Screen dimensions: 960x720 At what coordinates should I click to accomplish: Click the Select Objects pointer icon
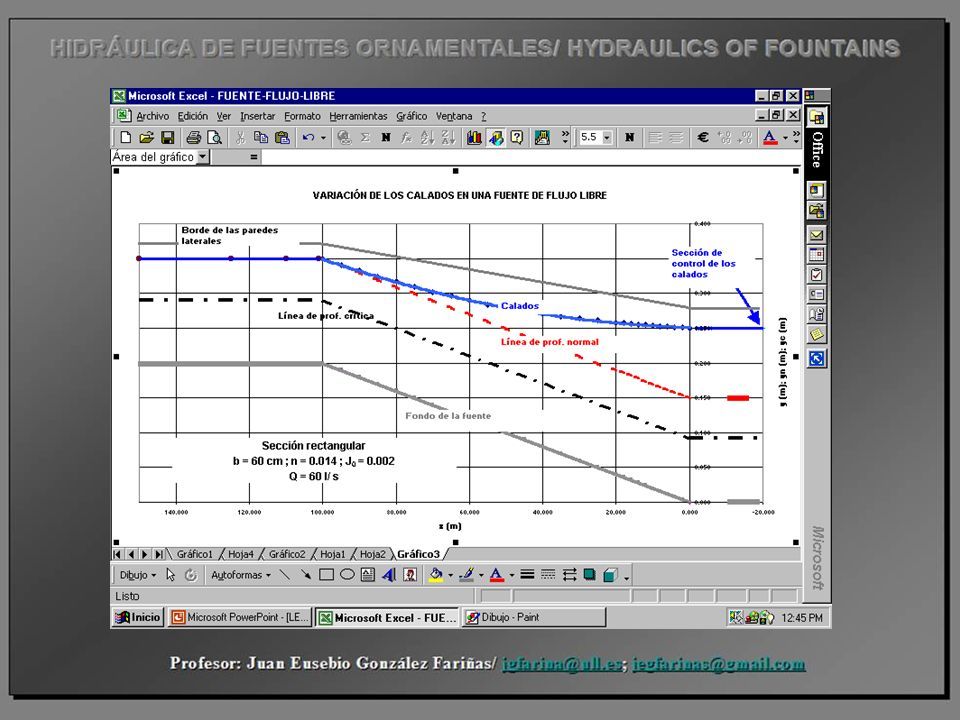click(171, 575)
